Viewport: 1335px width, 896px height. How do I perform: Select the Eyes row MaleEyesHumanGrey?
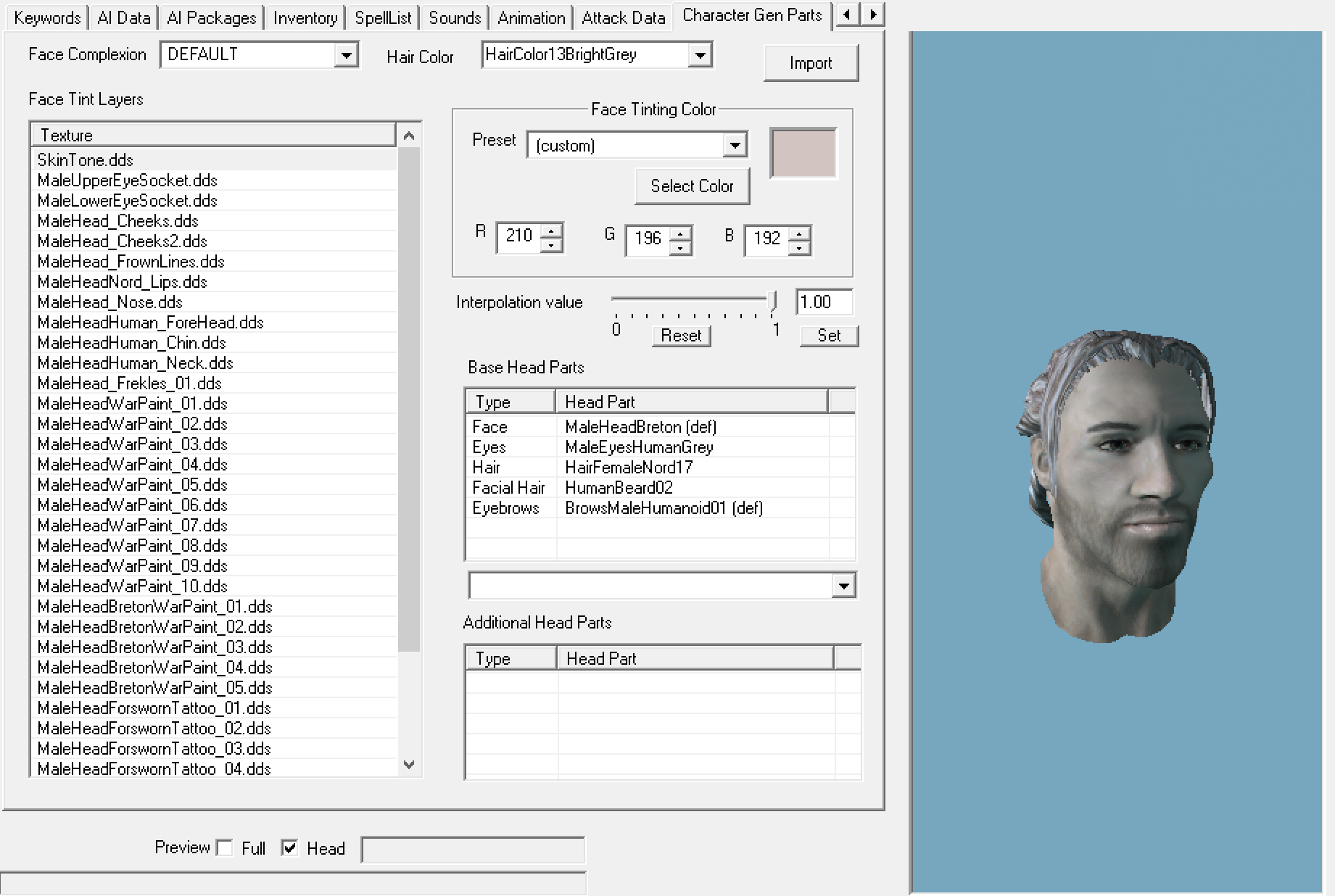point(660,447)
